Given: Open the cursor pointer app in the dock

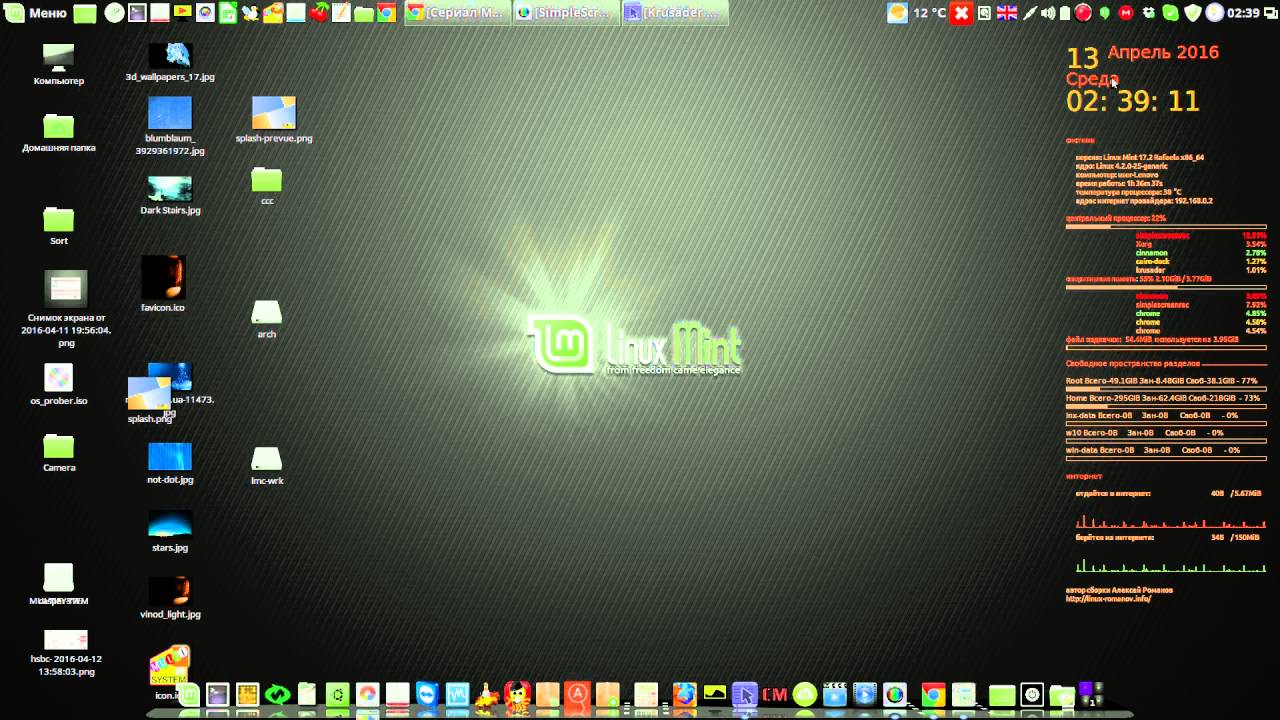Looking at the screenshot, I should (x=744, y=694).
